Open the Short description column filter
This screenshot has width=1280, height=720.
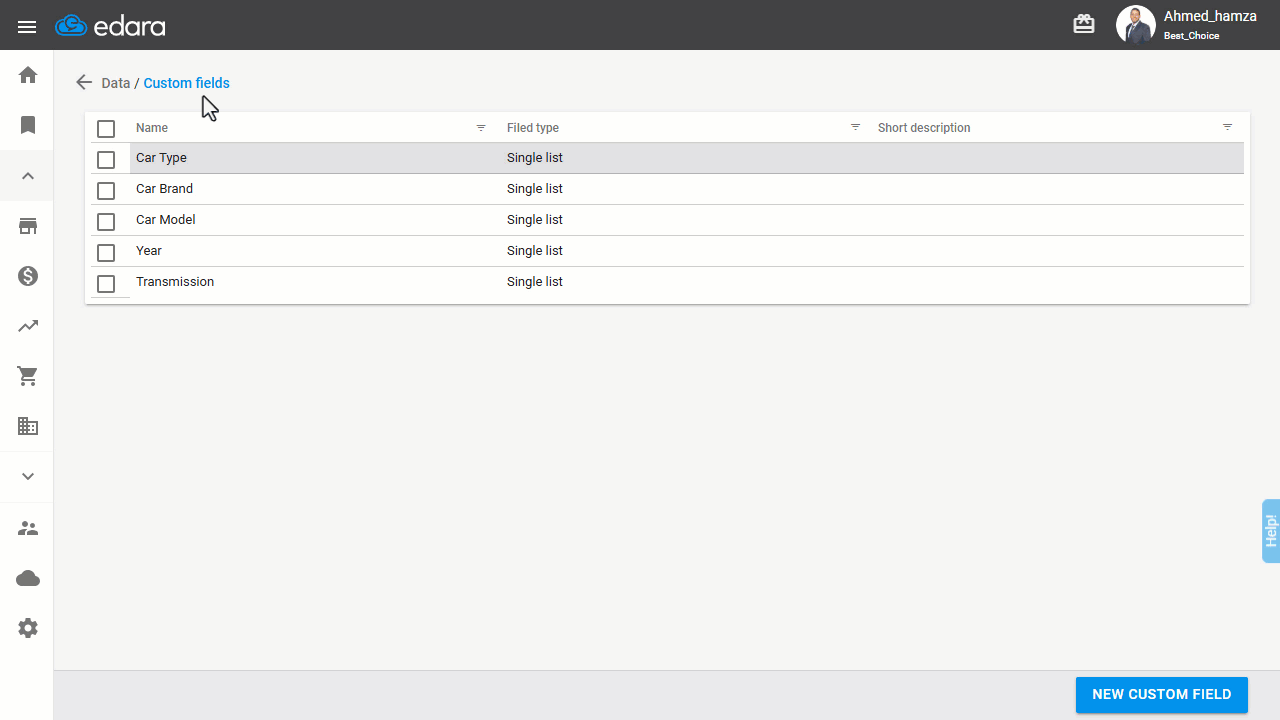pyautogui.click(x=1227, y=127)
